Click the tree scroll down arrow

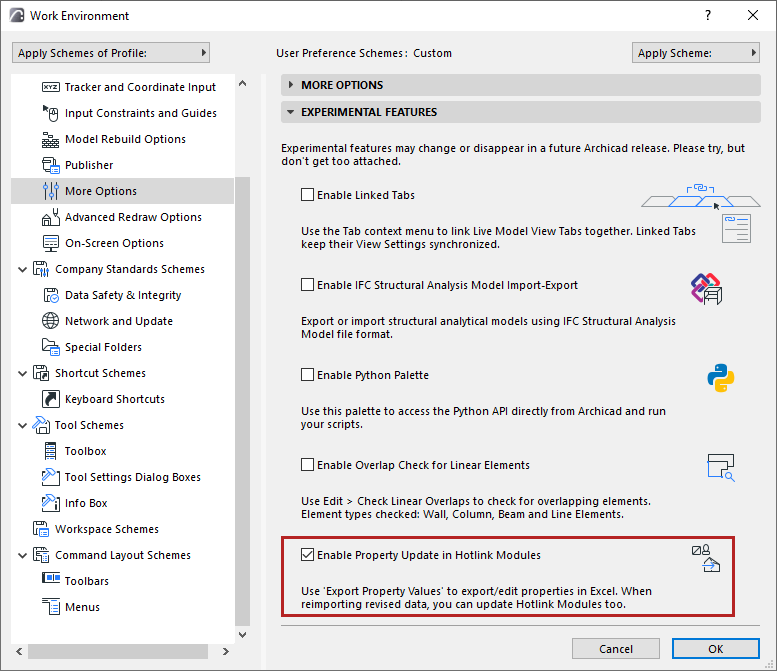click(242, 634)
